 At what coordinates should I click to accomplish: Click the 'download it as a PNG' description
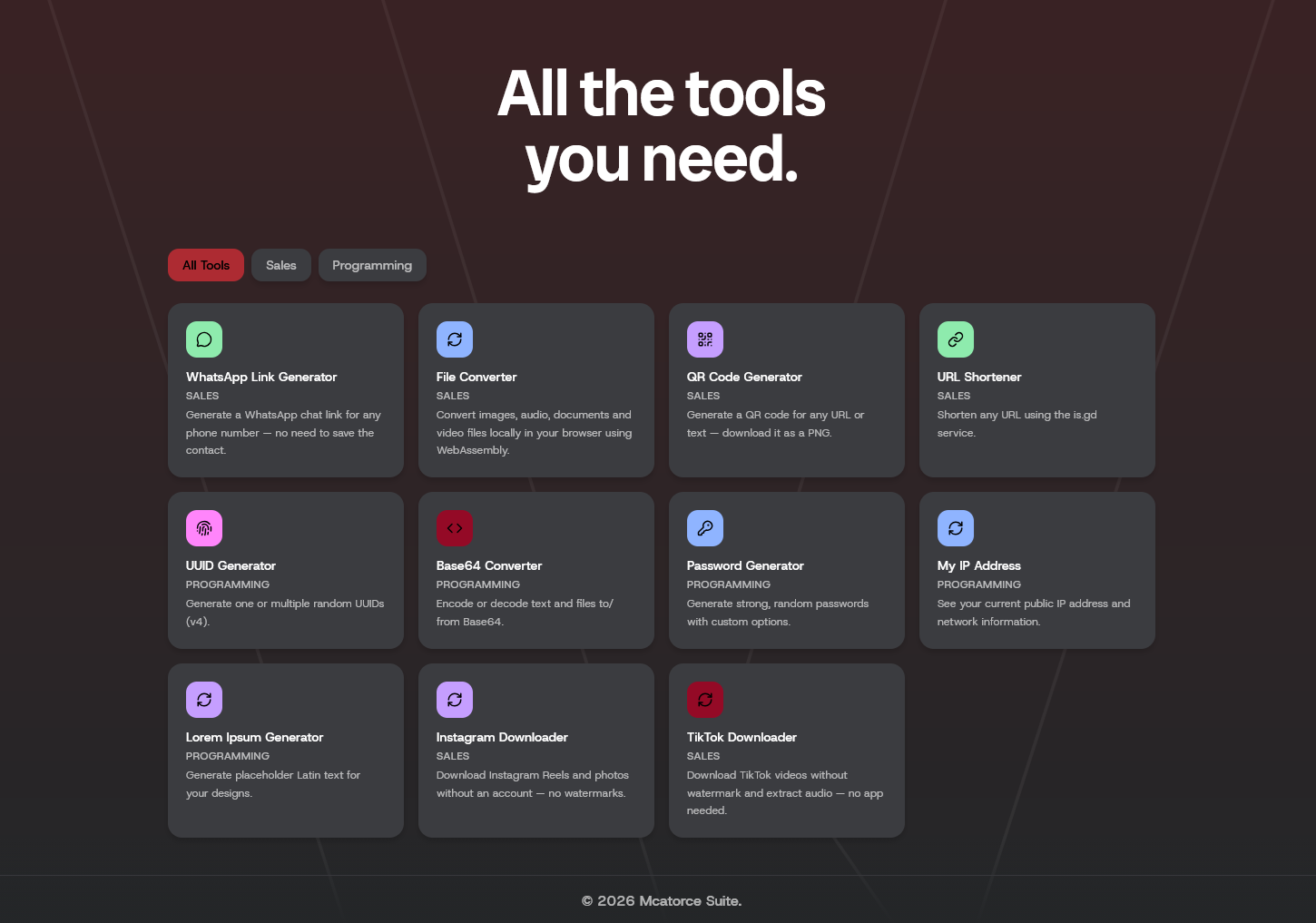pos(776,424)
